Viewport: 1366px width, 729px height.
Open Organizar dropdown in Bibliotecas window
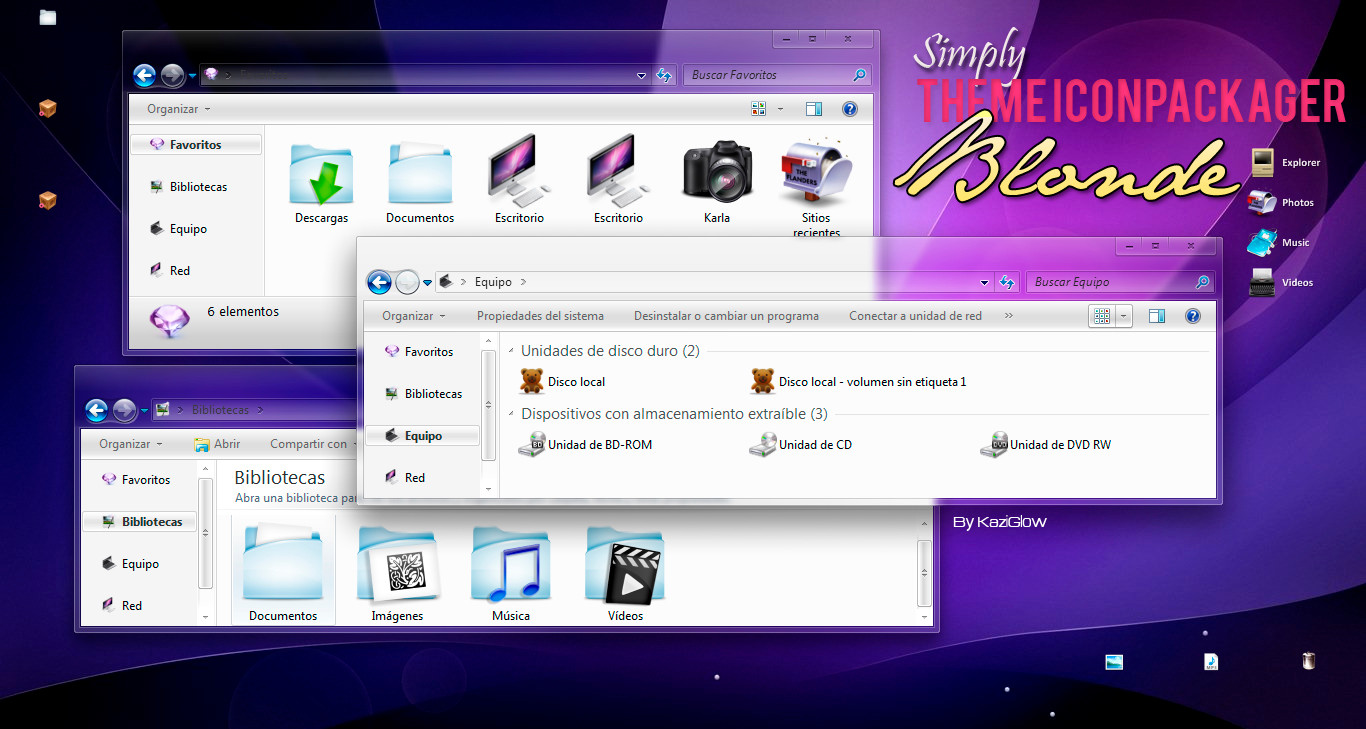point(131,444)
